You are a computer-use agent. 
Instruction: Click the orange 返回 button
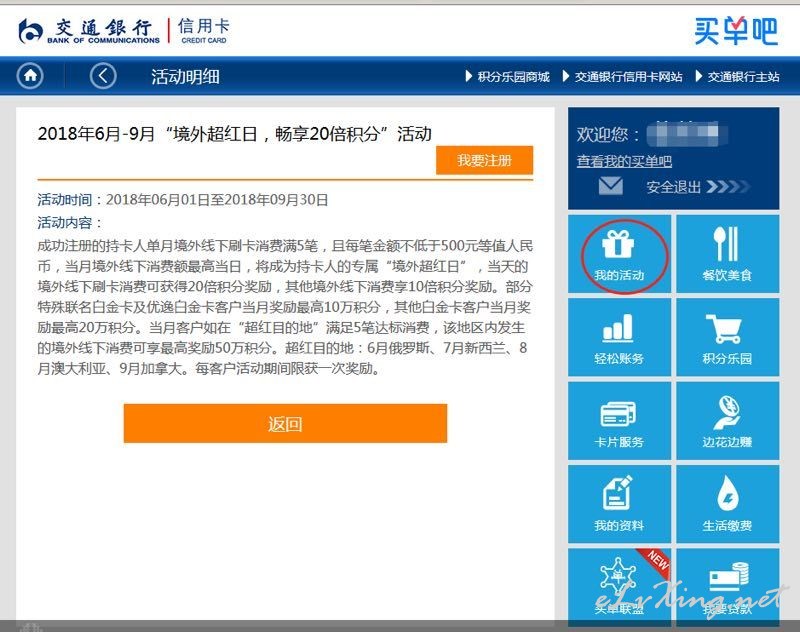point(285,423)
